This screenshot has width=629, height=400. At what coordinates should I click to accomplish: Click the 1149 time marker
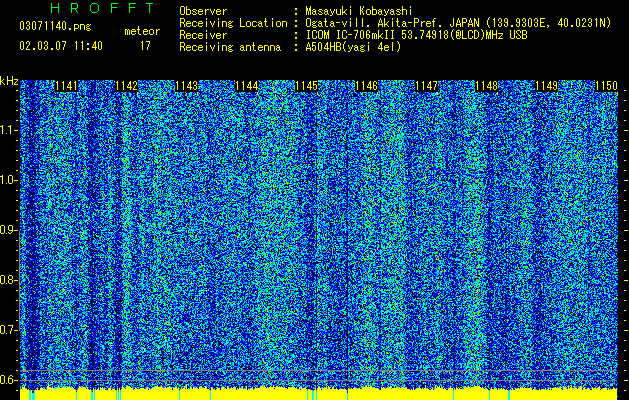click(x=547, y=86)
